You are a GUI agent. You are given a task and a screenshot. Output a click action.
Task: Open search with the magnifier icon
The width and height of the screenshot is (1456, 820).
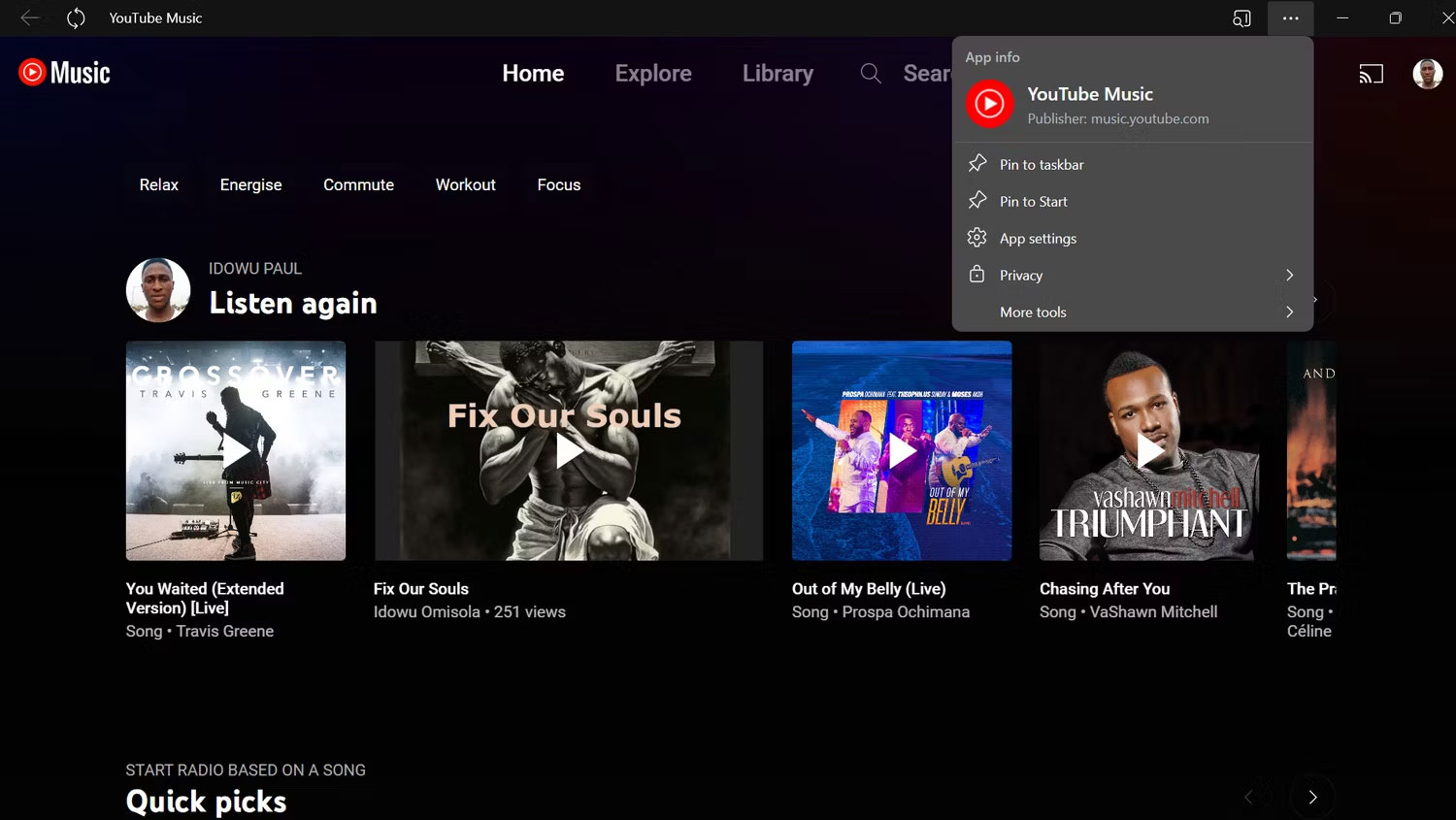pyautogui.click(x=870, y=73)
